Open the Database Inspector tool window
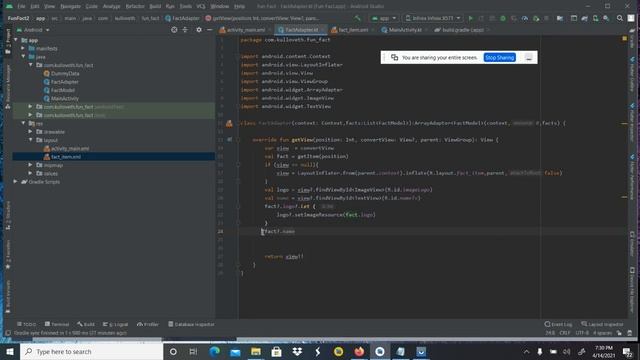The image size is (640, 360). [x=191, y=324]
